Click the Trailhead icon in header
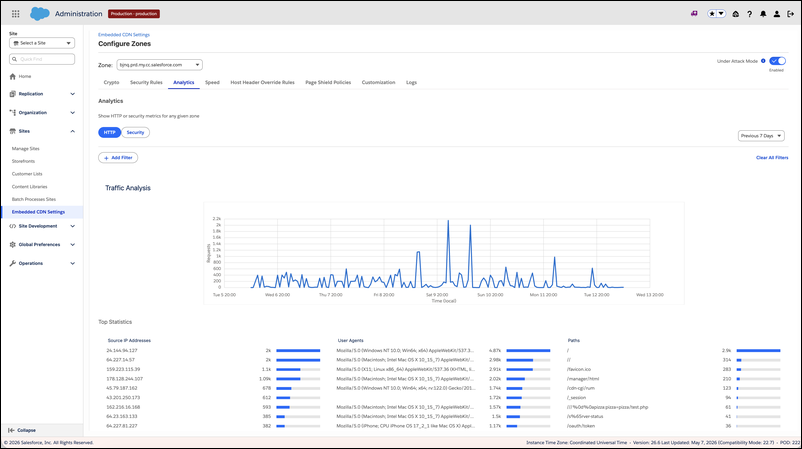The height and width of the screenshot is (449, 802). (x=736, y=14)
